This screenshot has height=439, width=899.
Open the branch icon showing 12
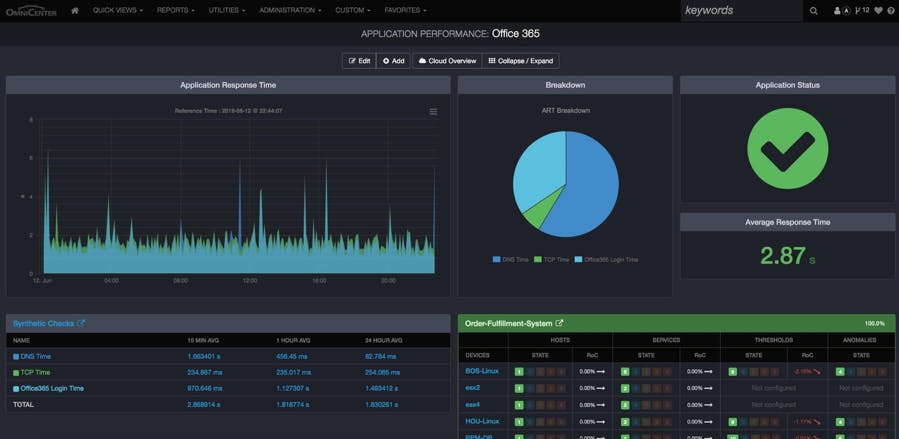pyautogui.click(x=861, y=10)
